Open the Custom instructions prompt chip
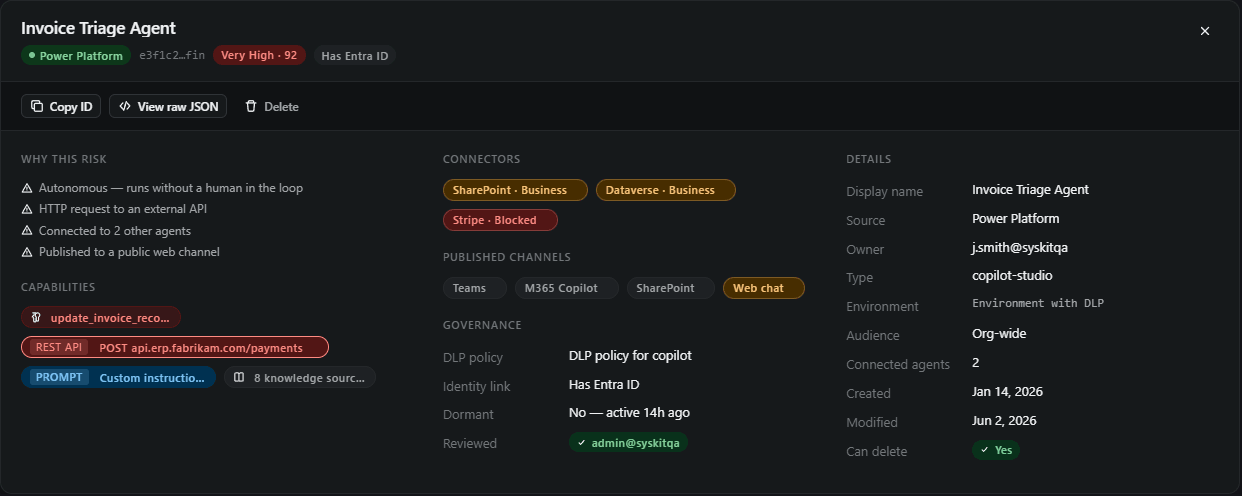The image size is (1242, 496). pos(118,377)
